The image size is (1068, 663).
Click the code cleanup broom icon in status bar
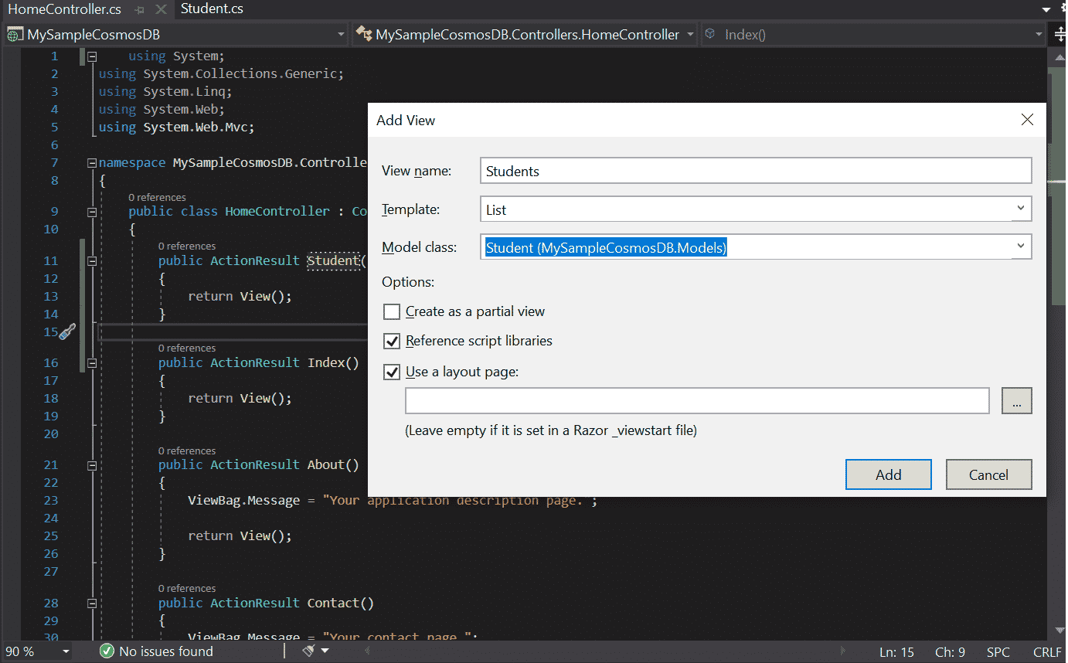[307, 651]
